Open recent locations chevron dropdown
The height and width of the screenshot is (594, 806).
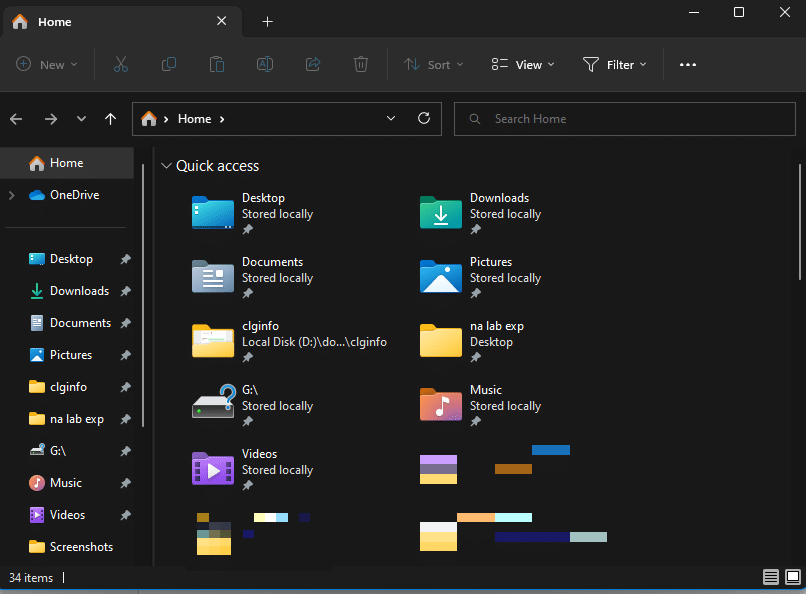click(x=81, y=119)
